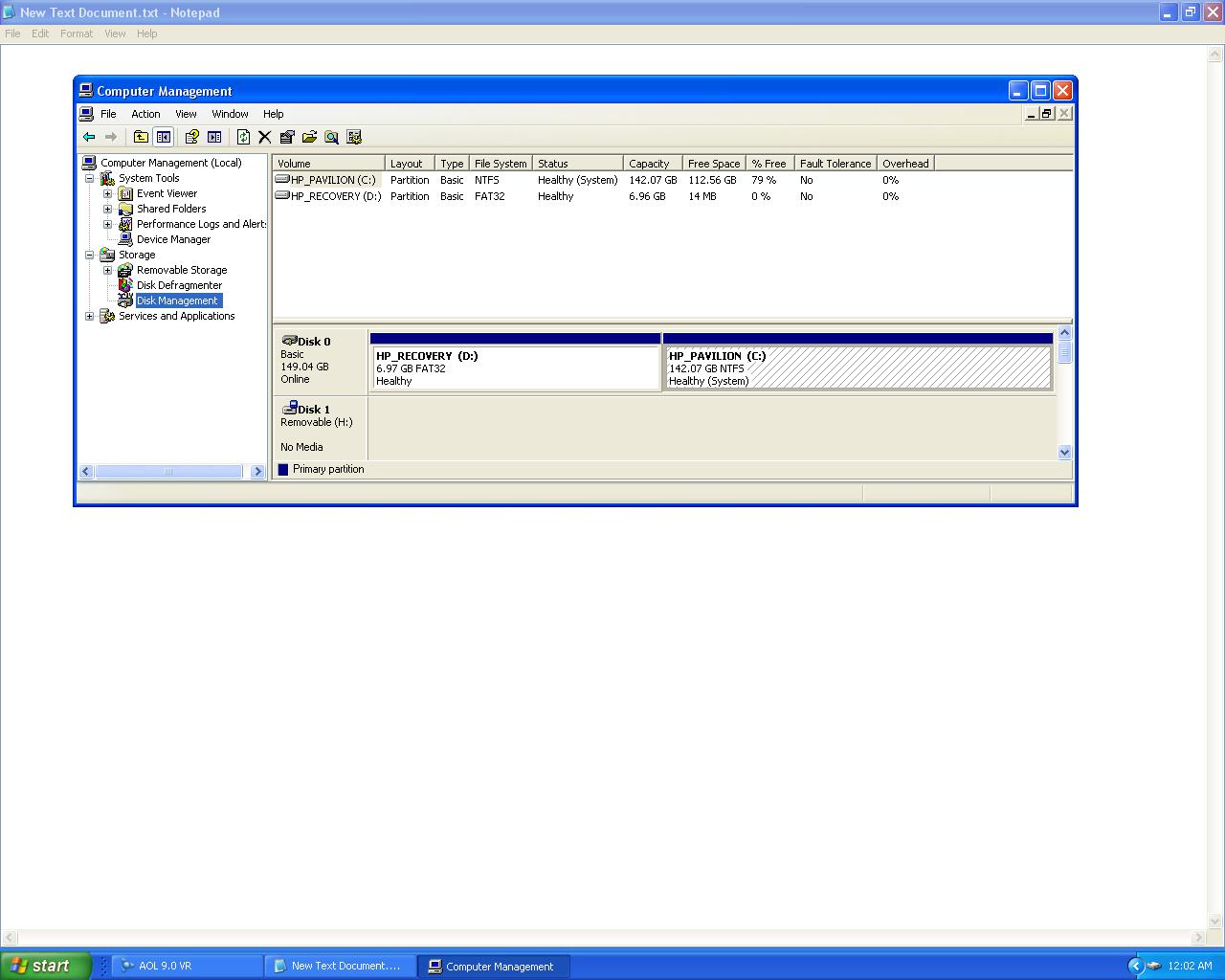The height and width of the screenshot is (980, 1225).
Task: Click the console tree's scroll-left arrow
Action: (86, 471)
